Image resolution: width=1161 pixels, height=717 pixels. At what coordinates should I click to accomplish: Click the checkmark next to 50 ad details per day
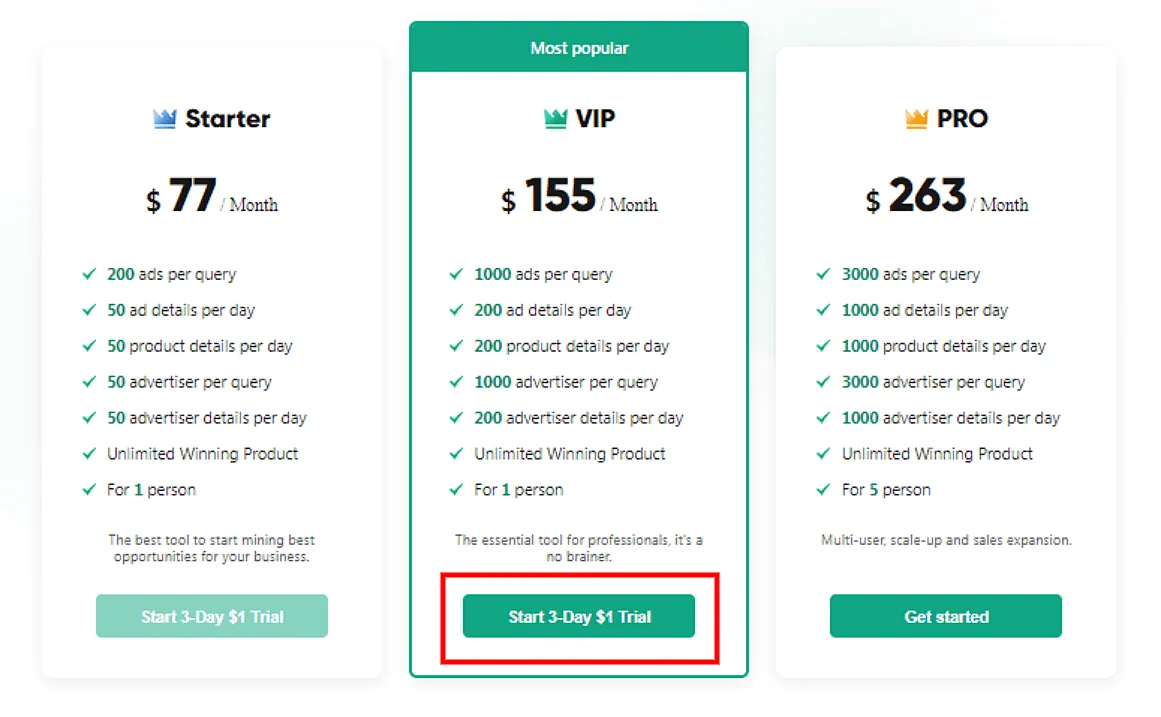coord(88,310)
